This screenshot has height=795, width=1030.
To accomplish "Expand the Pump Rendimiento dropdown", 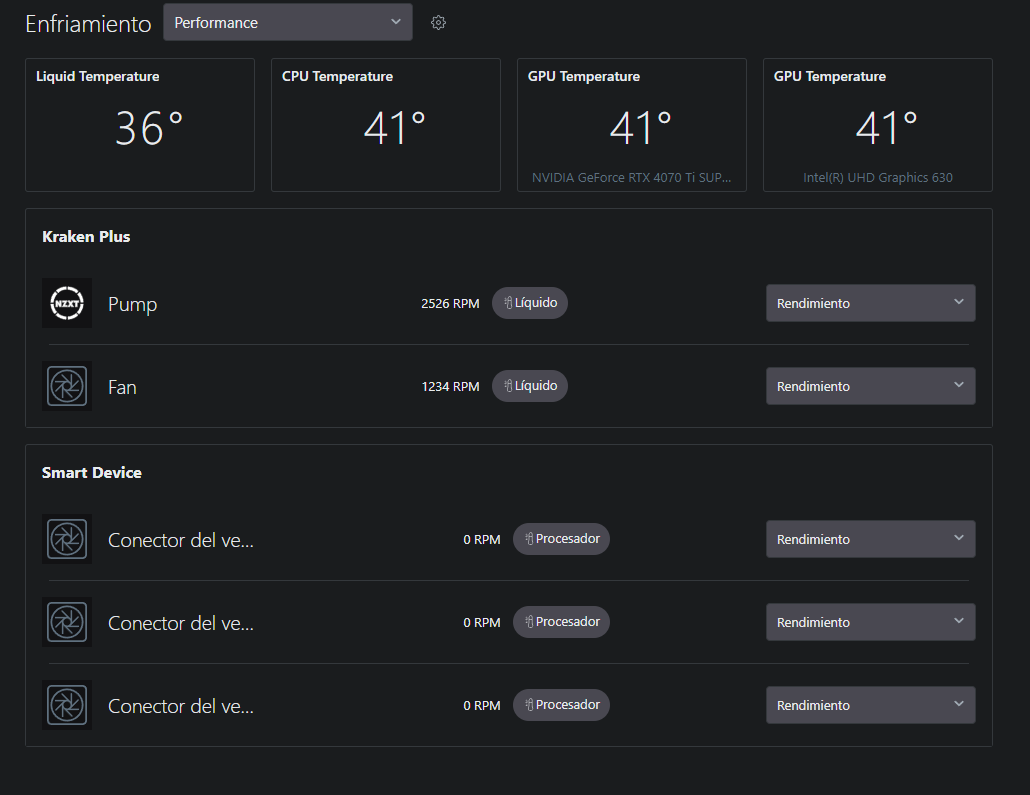I will point(870,303).
